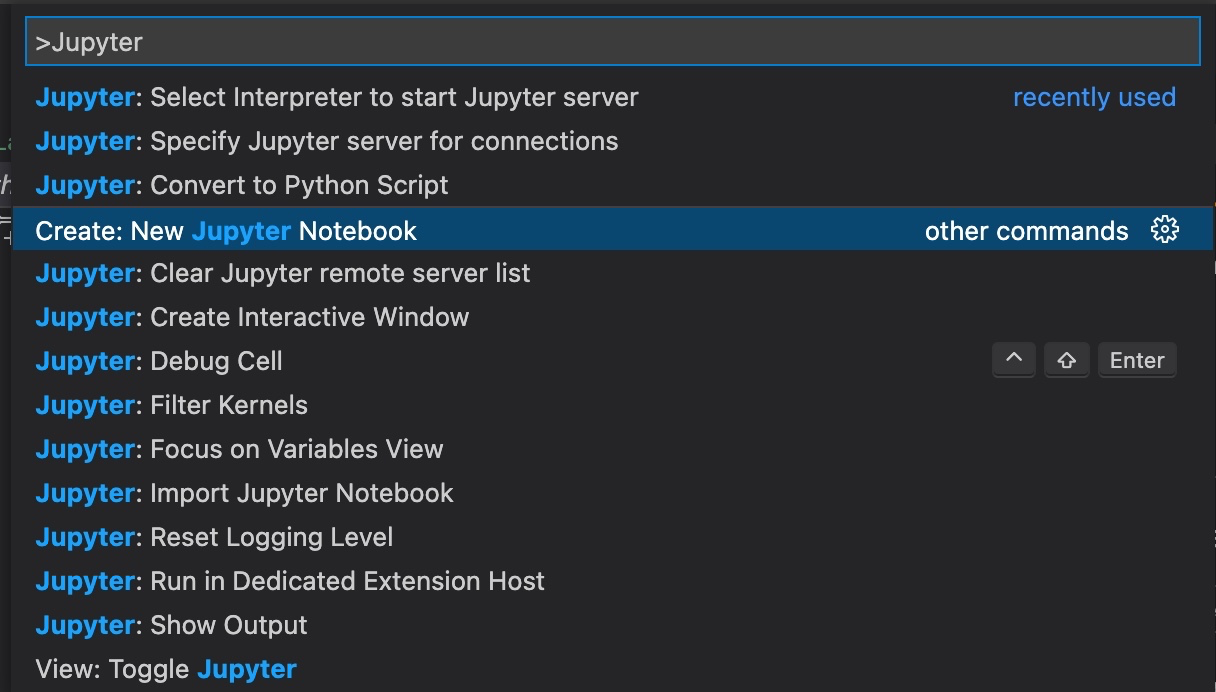Image resolution: width=1216 pixels, height=692 pixels.
Task: Click the 'other commands' label
Action: (1026, 231)
